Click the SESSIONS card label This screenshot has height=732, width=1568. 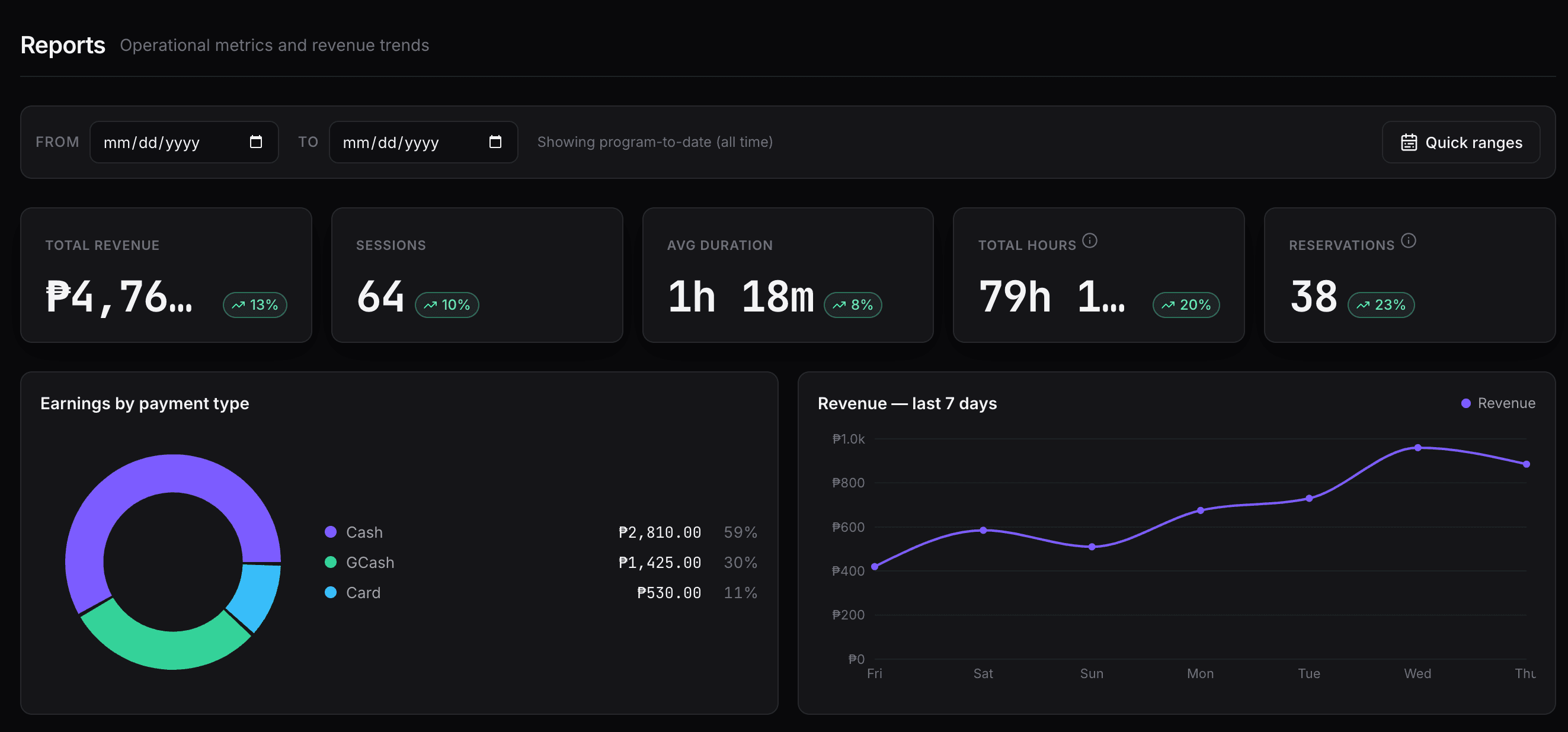click(391, 245)
